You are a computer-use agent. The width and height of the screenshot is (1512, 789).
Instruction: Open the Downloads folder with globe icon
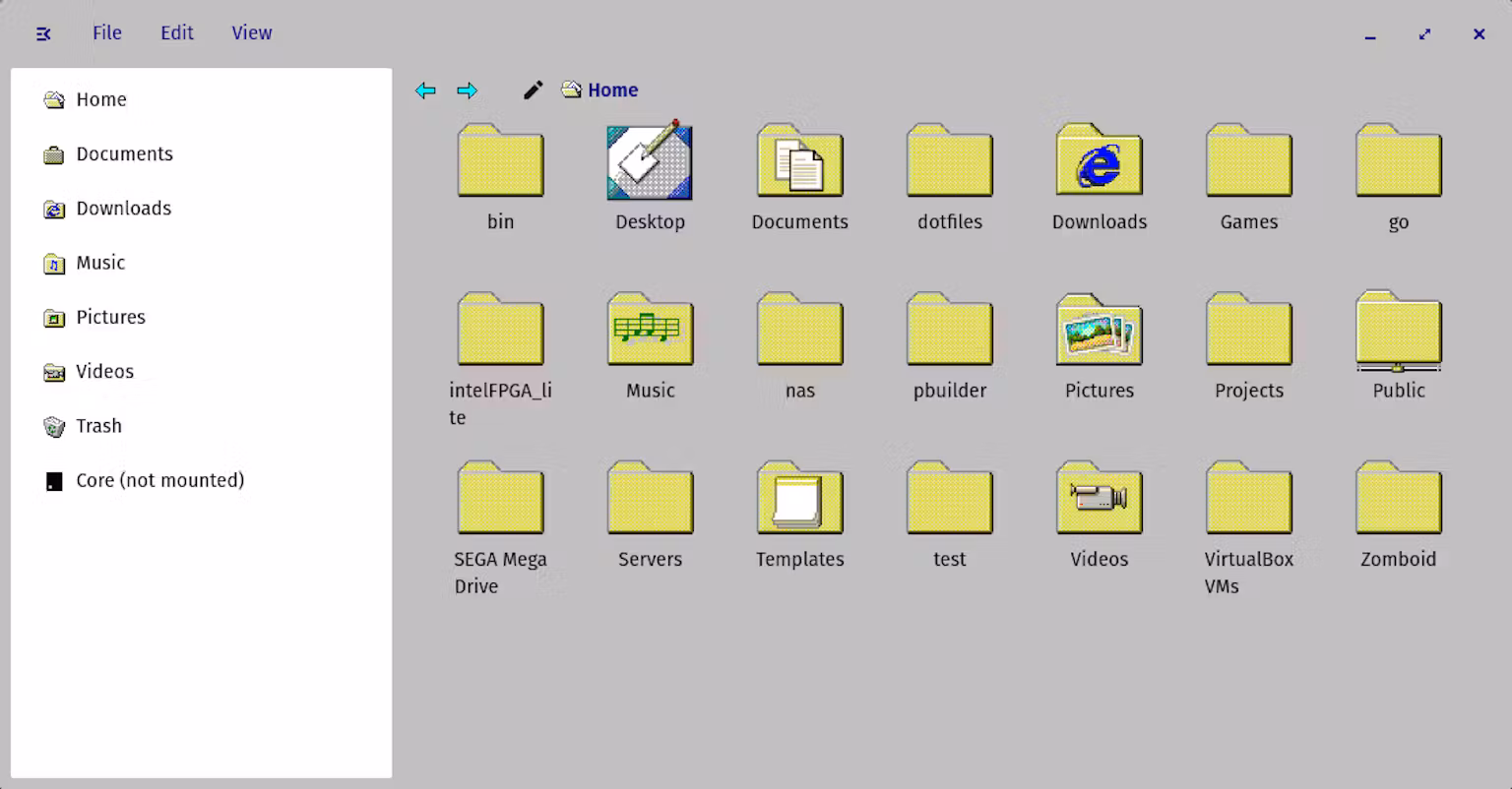1099,162
